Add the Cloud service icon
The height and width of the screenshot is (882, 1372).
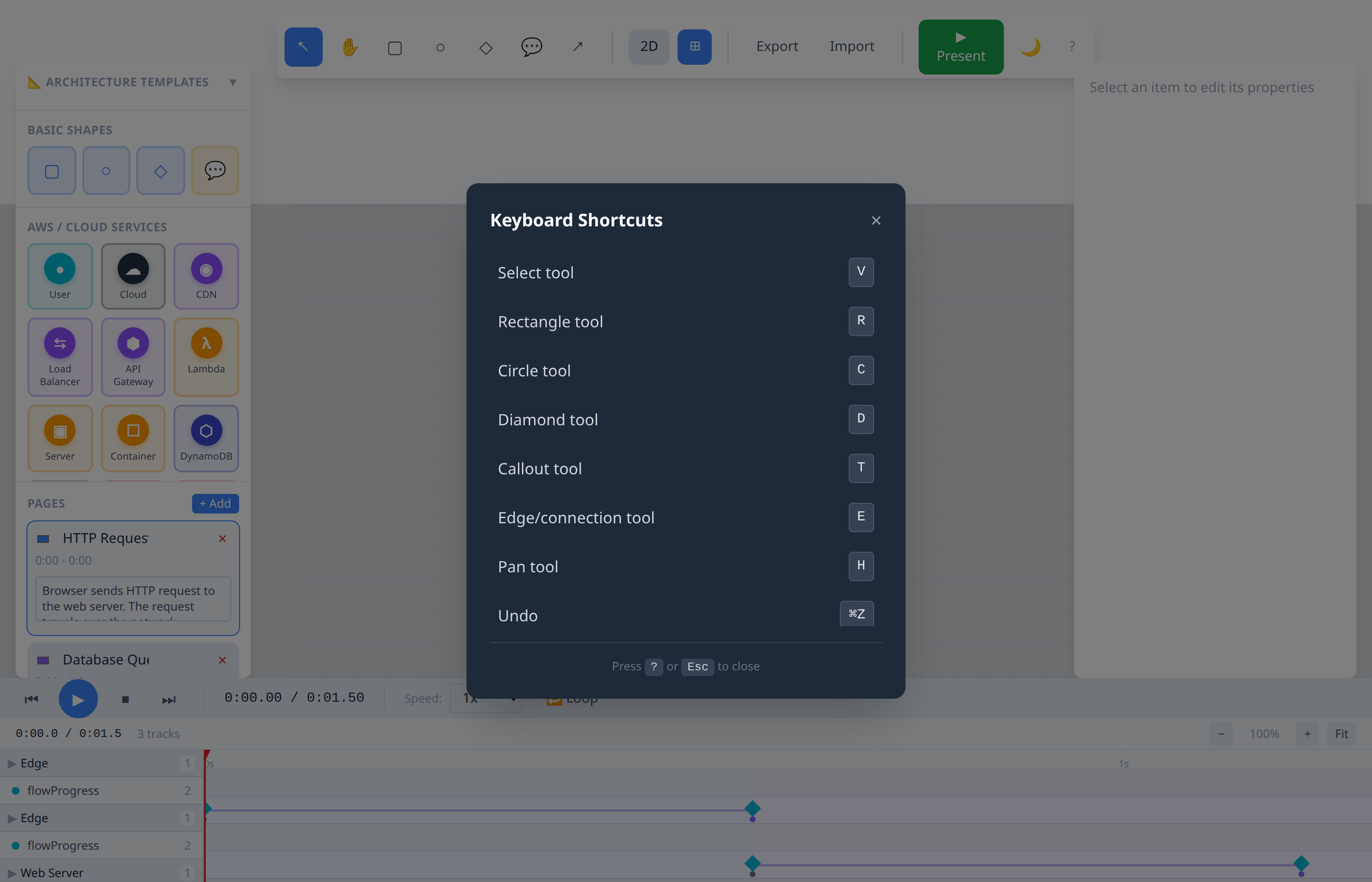click(133, 277)
